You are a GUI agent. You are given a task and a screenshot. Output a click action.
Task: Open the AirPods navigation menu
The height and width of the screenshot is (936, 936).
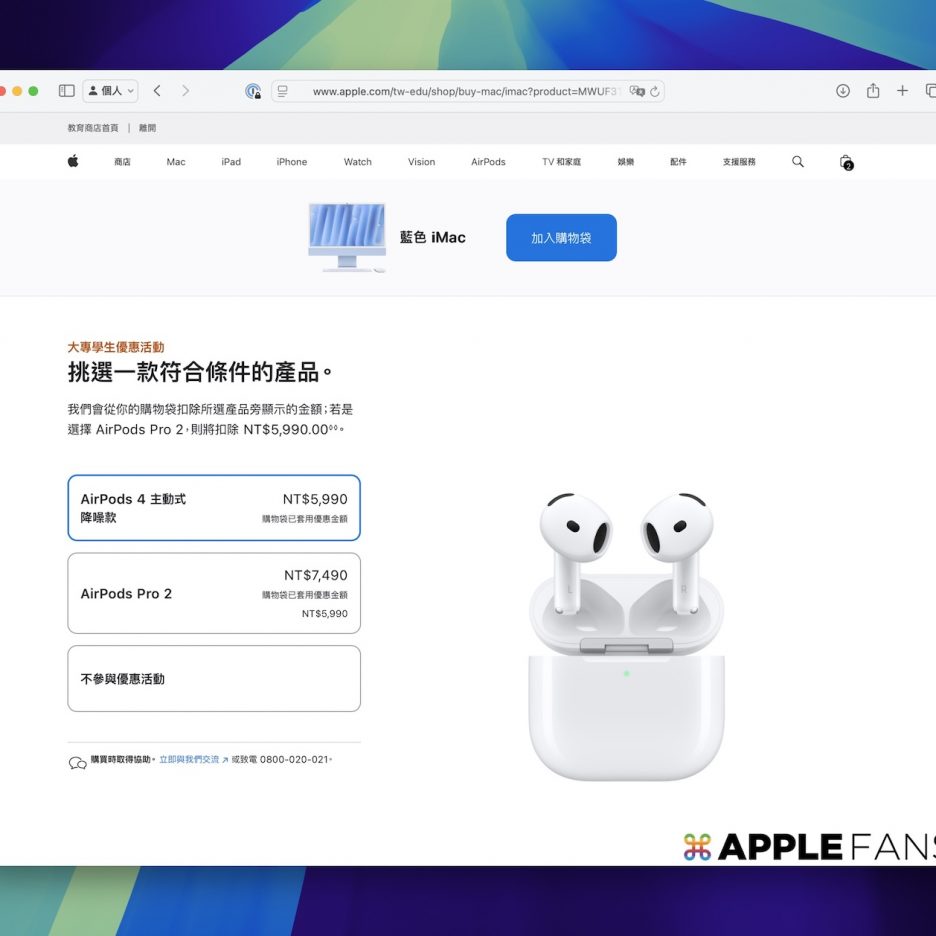coord(488,162)
